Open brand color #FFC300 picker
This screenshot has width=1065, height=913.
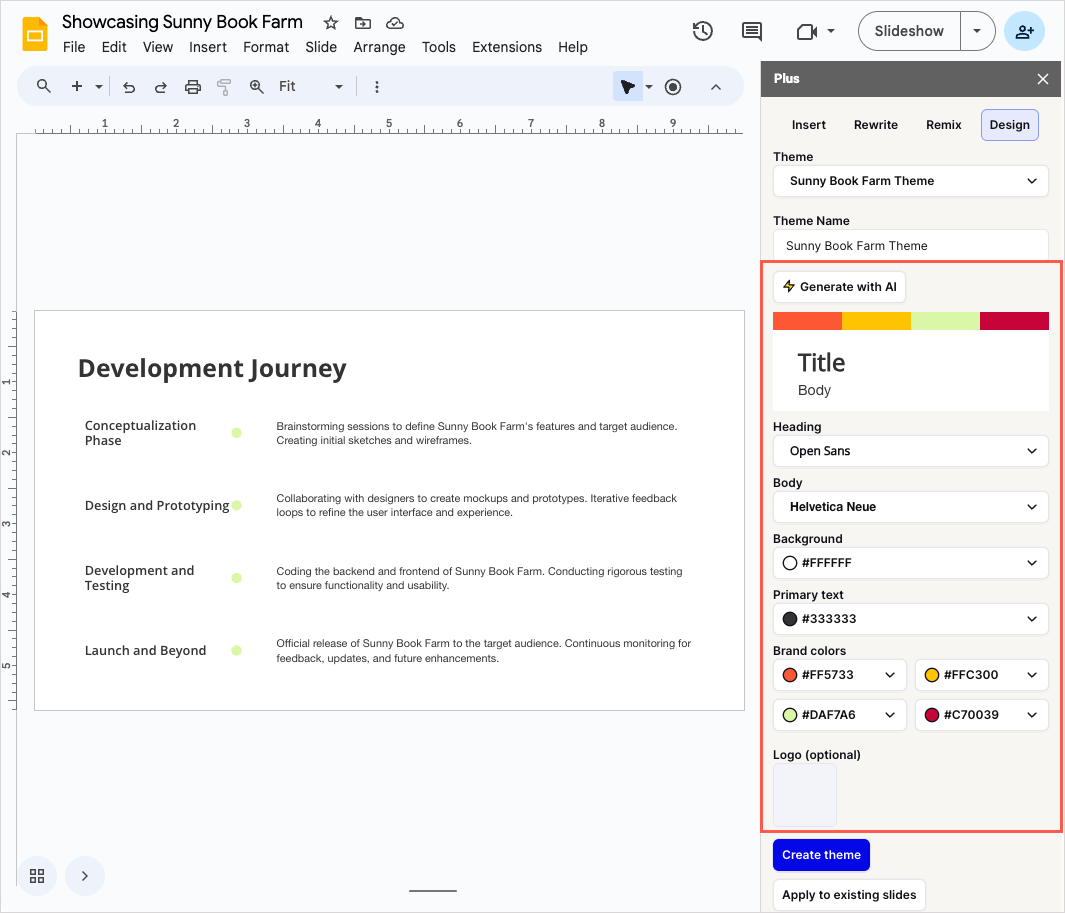pyautogui.click(x=981, y=675)
